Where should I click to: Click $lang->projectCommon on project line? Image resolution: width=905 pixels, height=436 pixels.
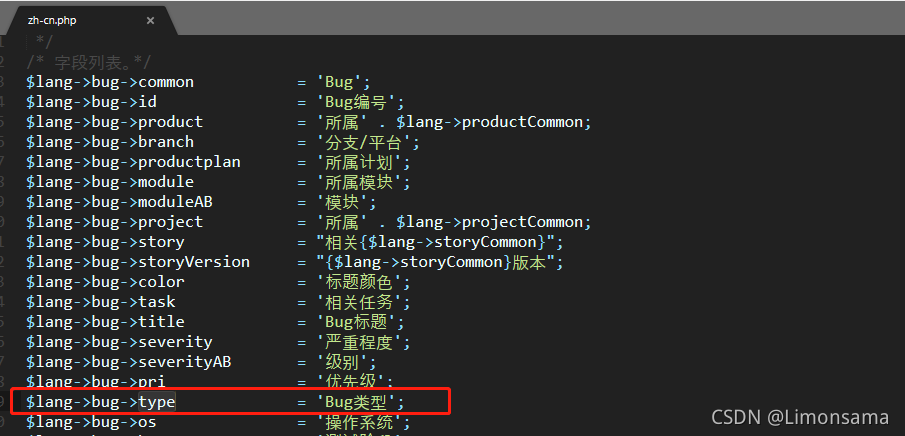click(x=490, y=222)
